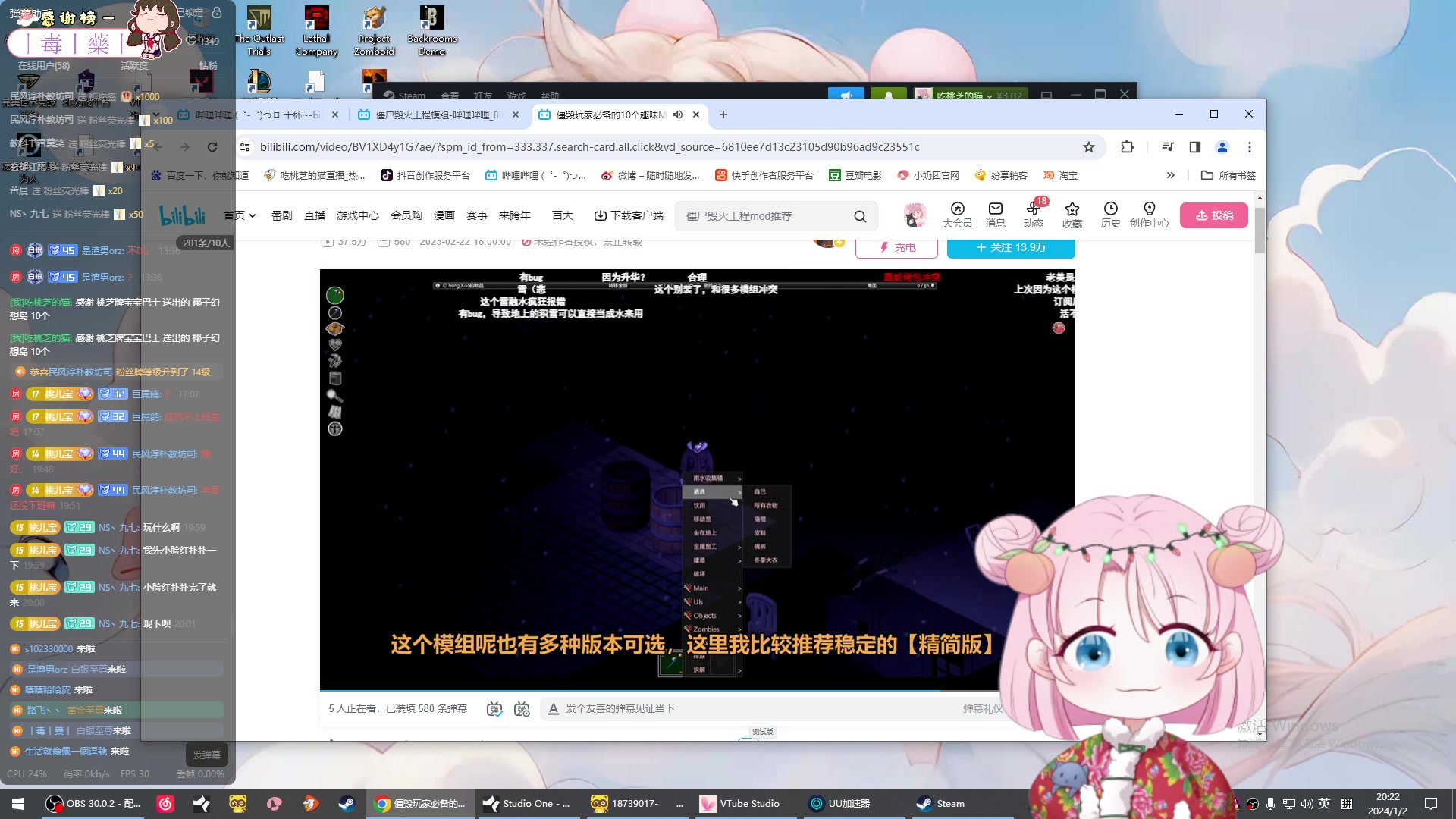Open 会员购 in the Bilibili nav
The image size is (1456, 819).
tap(406, 215)
